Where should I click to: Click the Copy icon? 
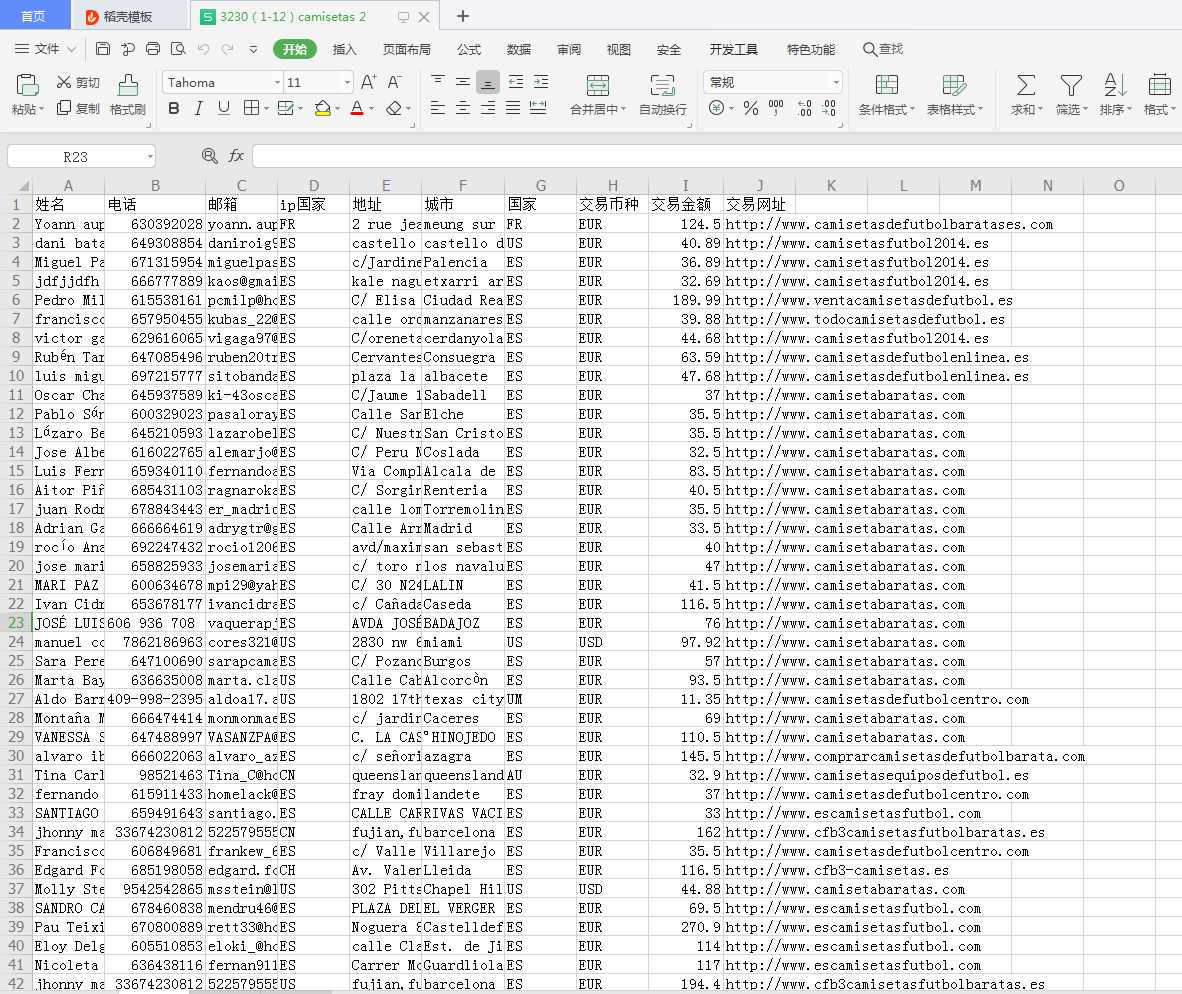(x=63, y=108)
